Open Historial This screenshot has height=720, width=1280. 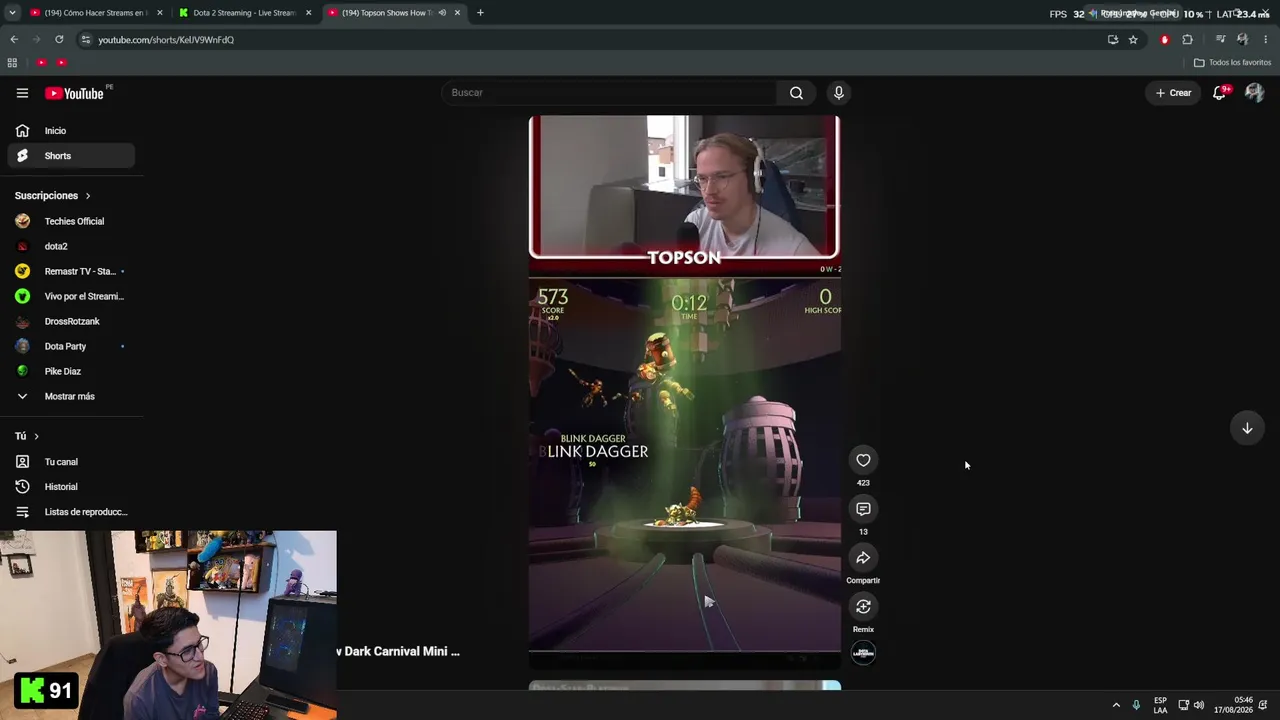(x=71, y=487)
